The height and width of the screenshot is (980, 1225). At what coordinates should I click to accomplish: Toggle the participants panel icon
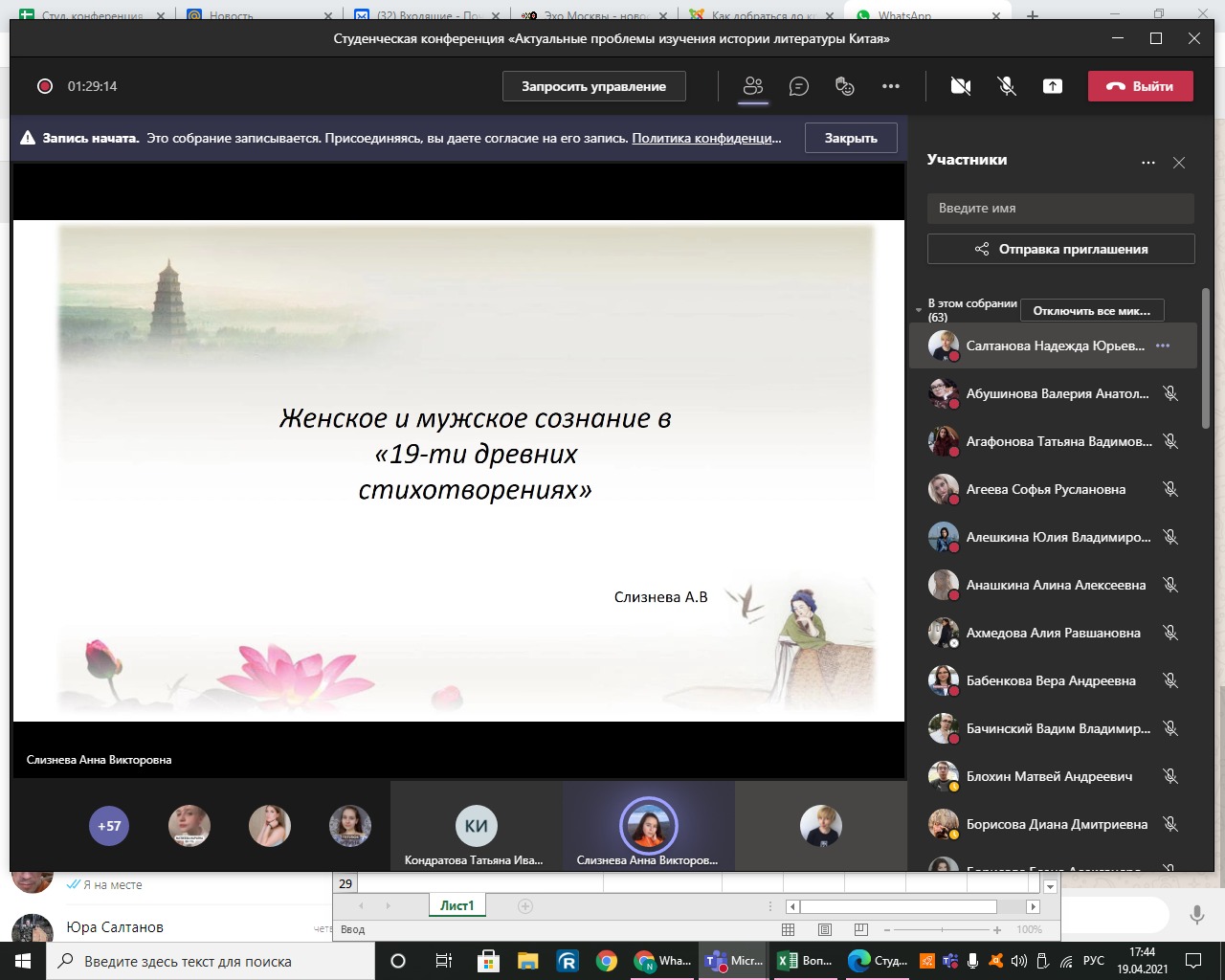pyautogui.click(x=753, y=86)
